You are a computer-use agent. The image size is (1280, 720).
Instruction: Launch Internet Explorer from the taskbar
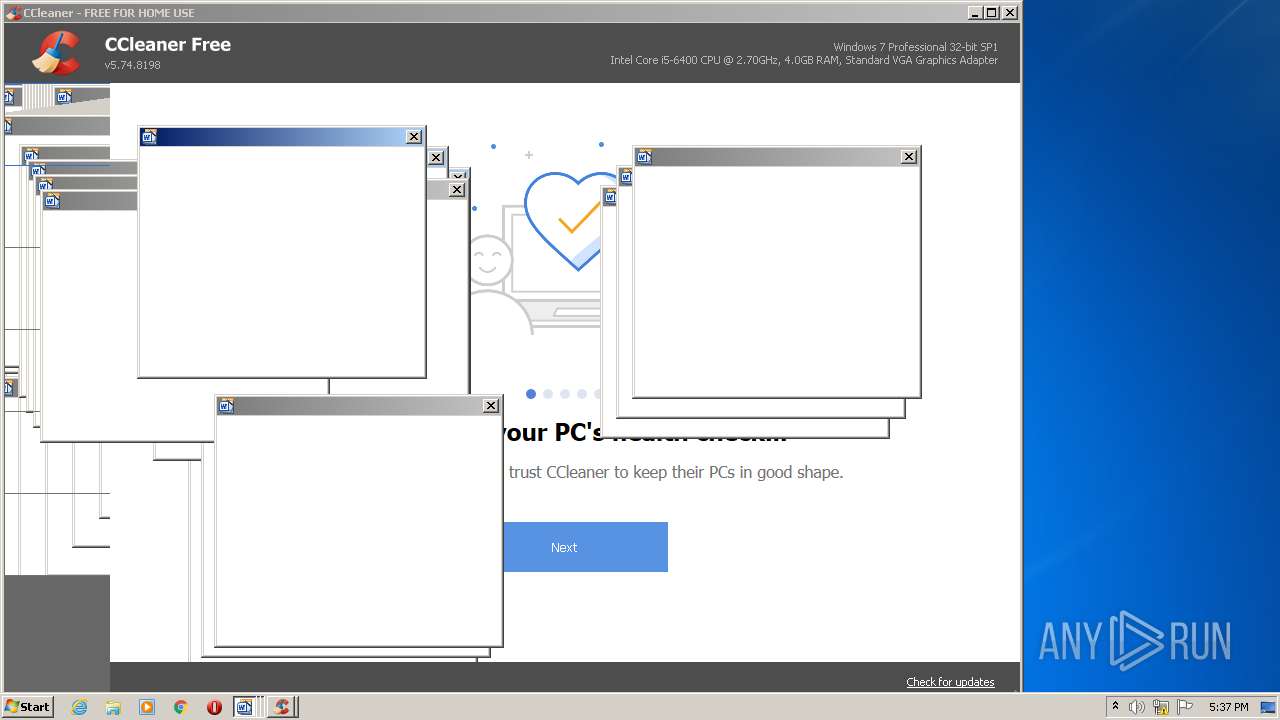[x=80, y=707]
